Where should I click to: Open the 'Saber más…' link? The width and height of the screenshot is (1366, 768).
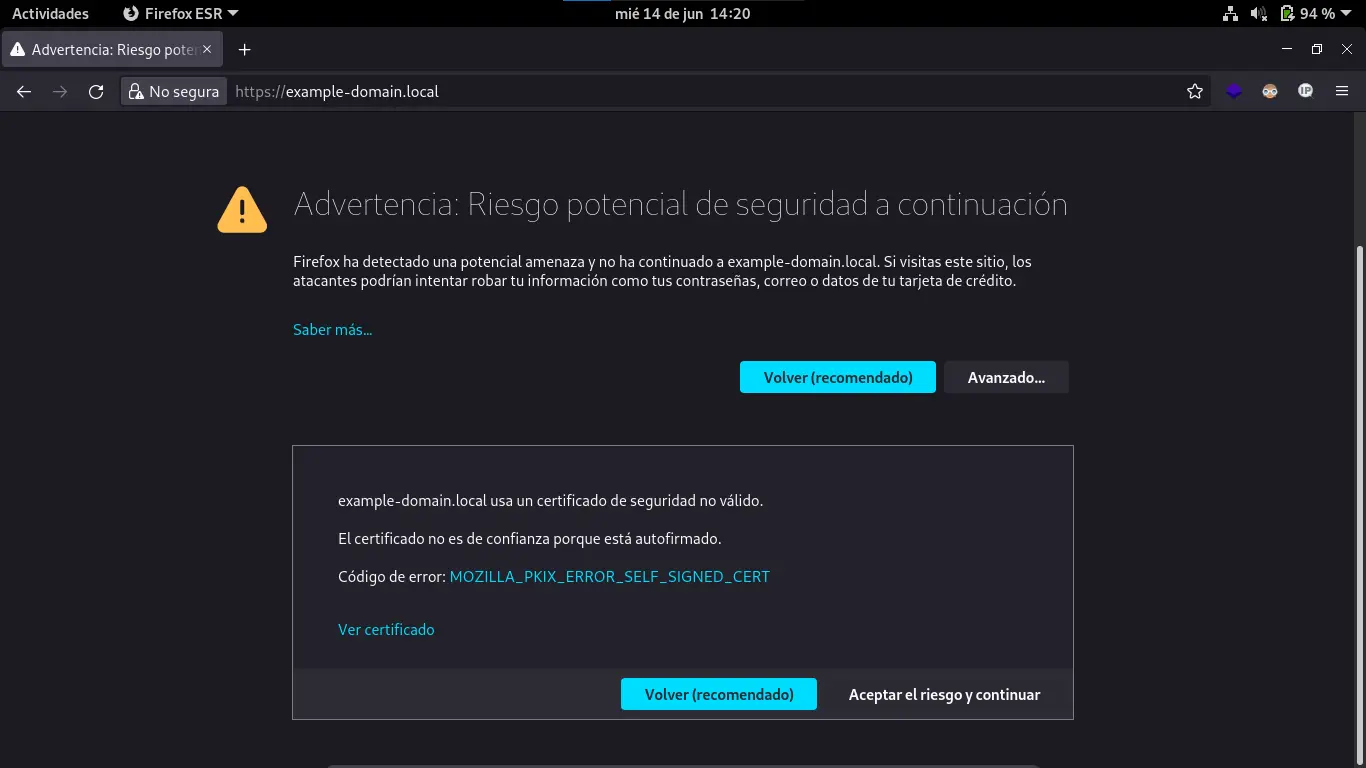coord(333,330)
